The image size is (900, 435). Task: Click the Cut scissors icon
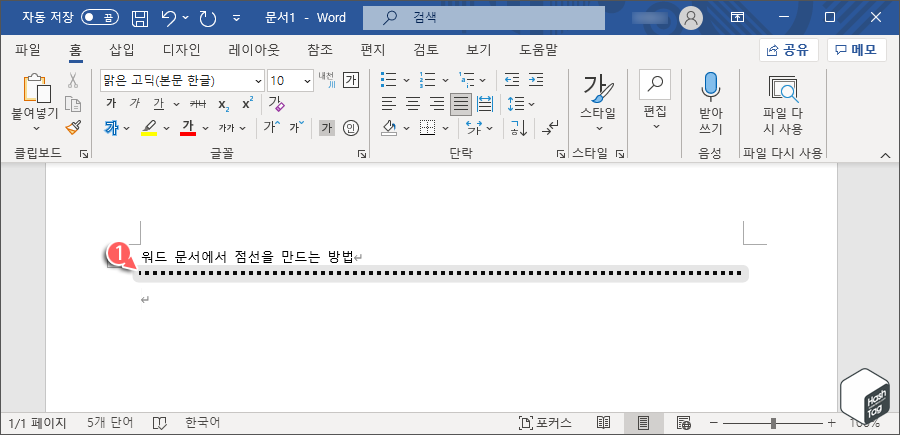click(73, 80)
